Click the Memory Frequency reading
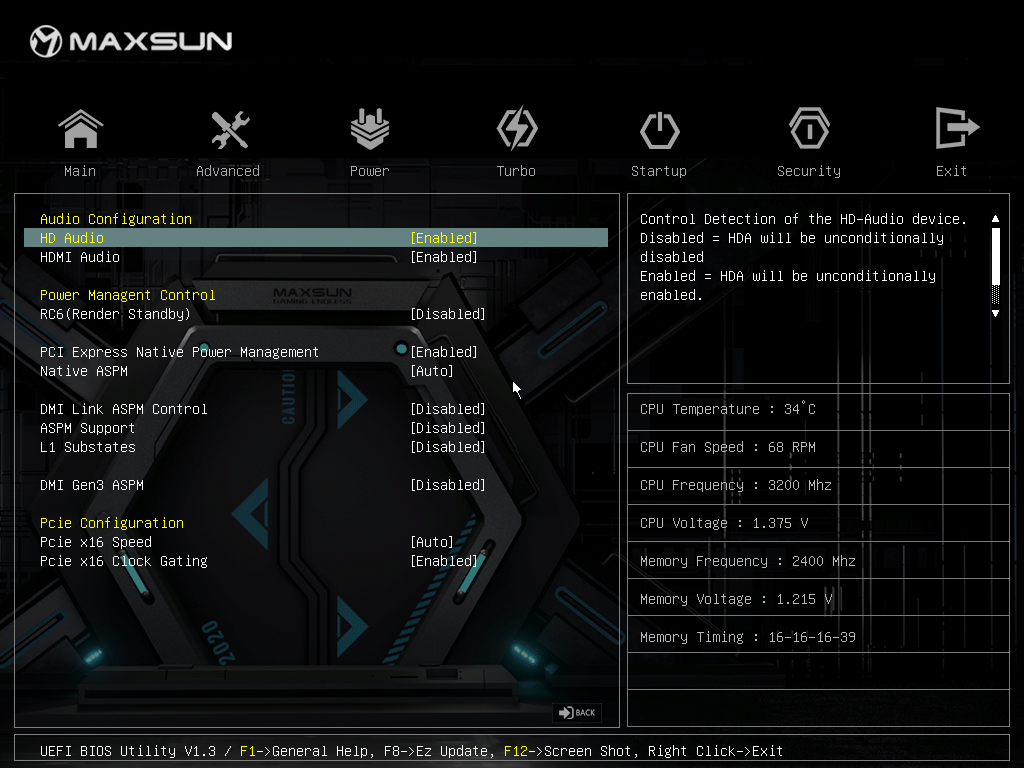The image size is (1024, 768). 748,561
